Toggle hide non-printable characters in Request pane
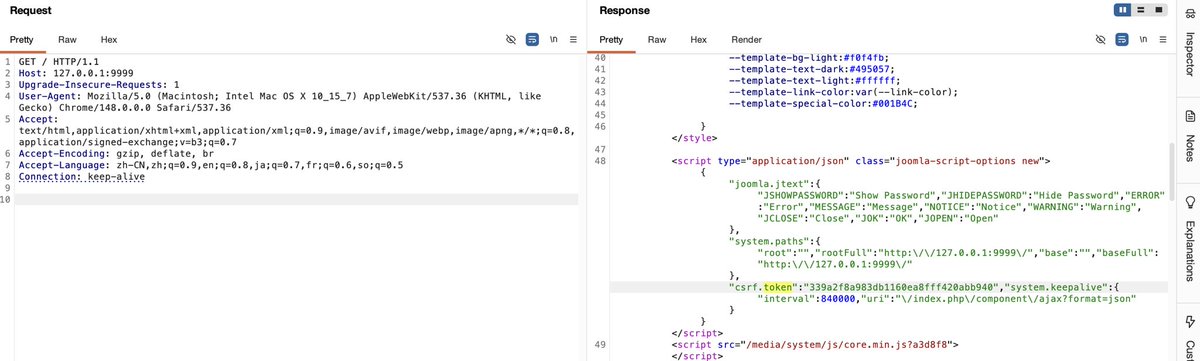The image size is (1200, 361). point(512,39)
